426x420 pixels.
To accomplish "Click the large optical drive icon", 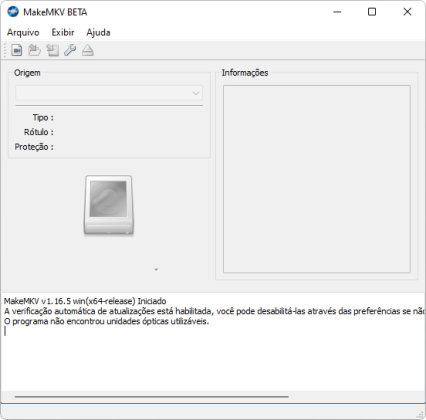I will click(x=109, y=205).
